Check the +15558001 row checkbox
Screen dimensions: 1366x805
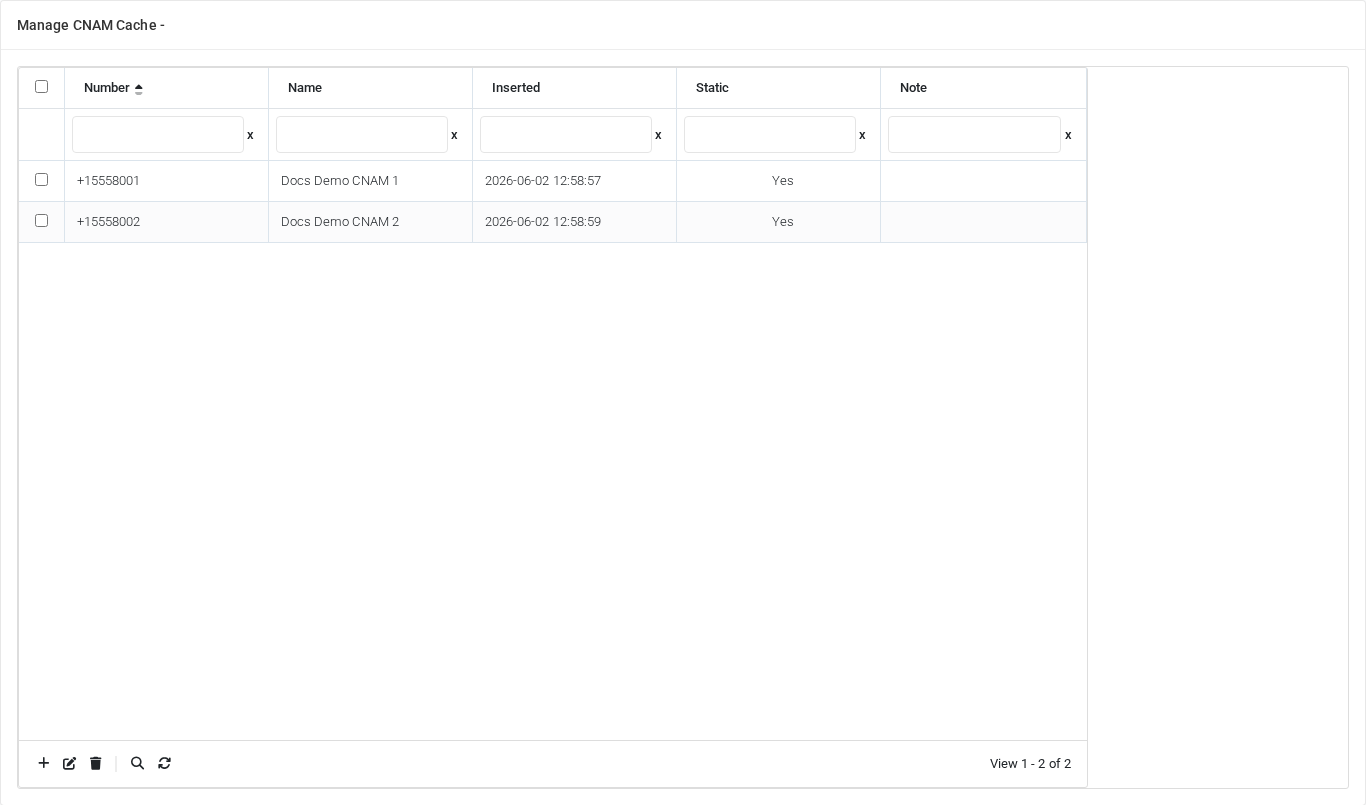[x=41, y=179]
